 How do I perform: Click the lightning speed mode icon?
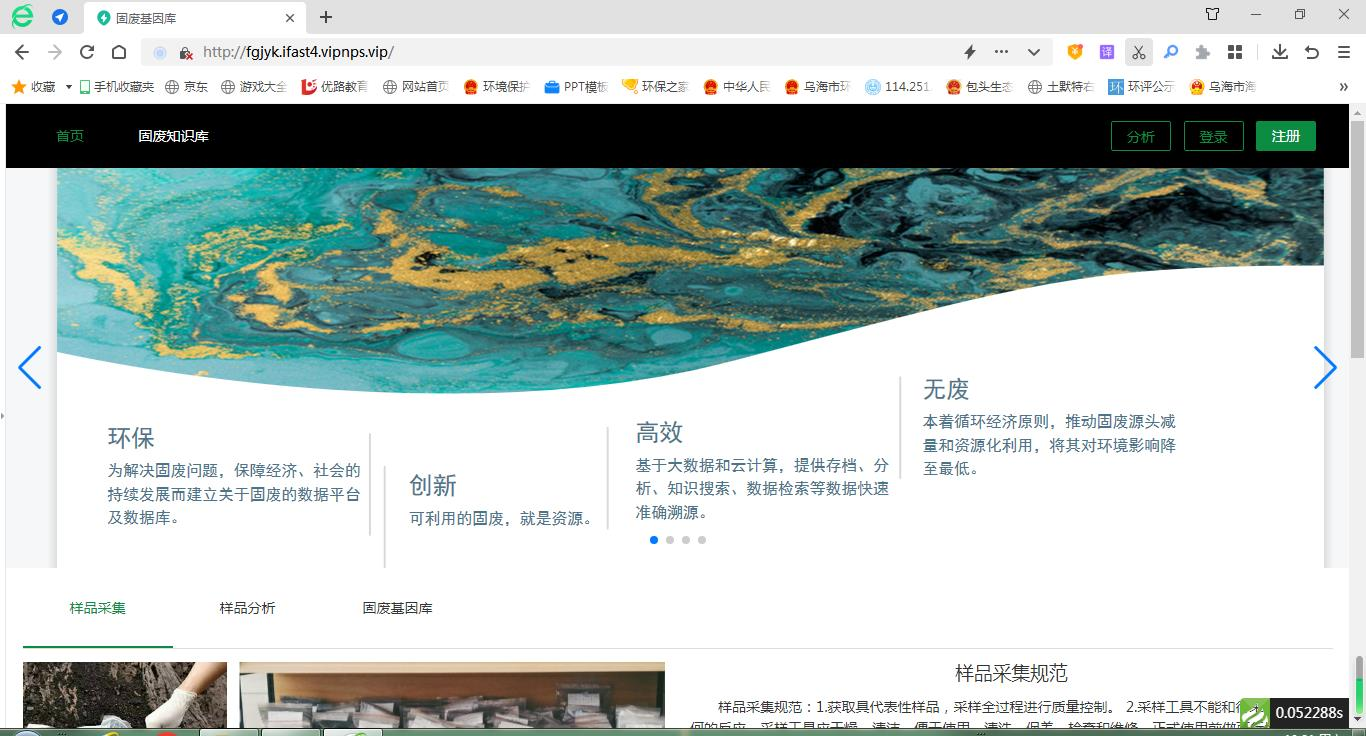tap(969, 52)
